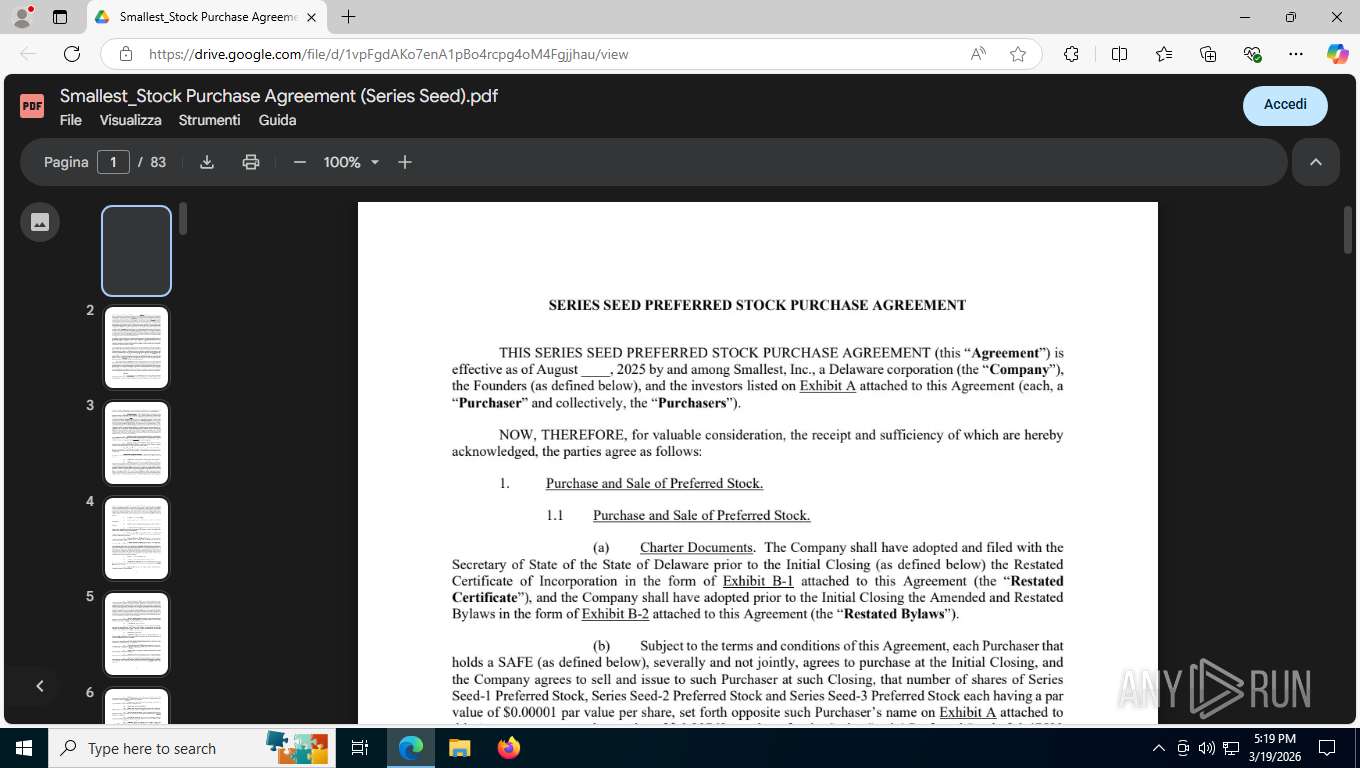Toggle the Split screen icon

[1119, 54]
